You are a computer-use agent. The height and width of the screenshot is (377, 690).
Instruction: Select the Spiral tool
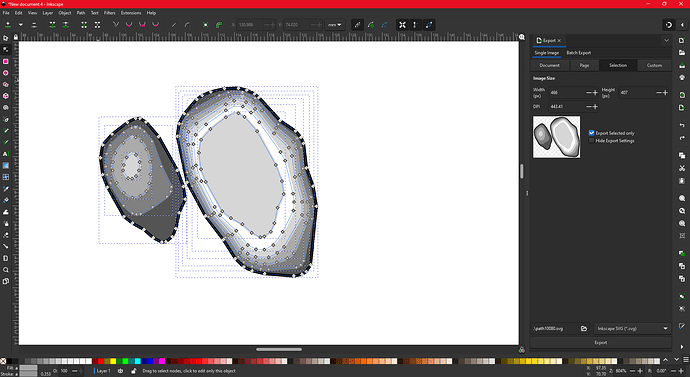[x=6, y=107]
